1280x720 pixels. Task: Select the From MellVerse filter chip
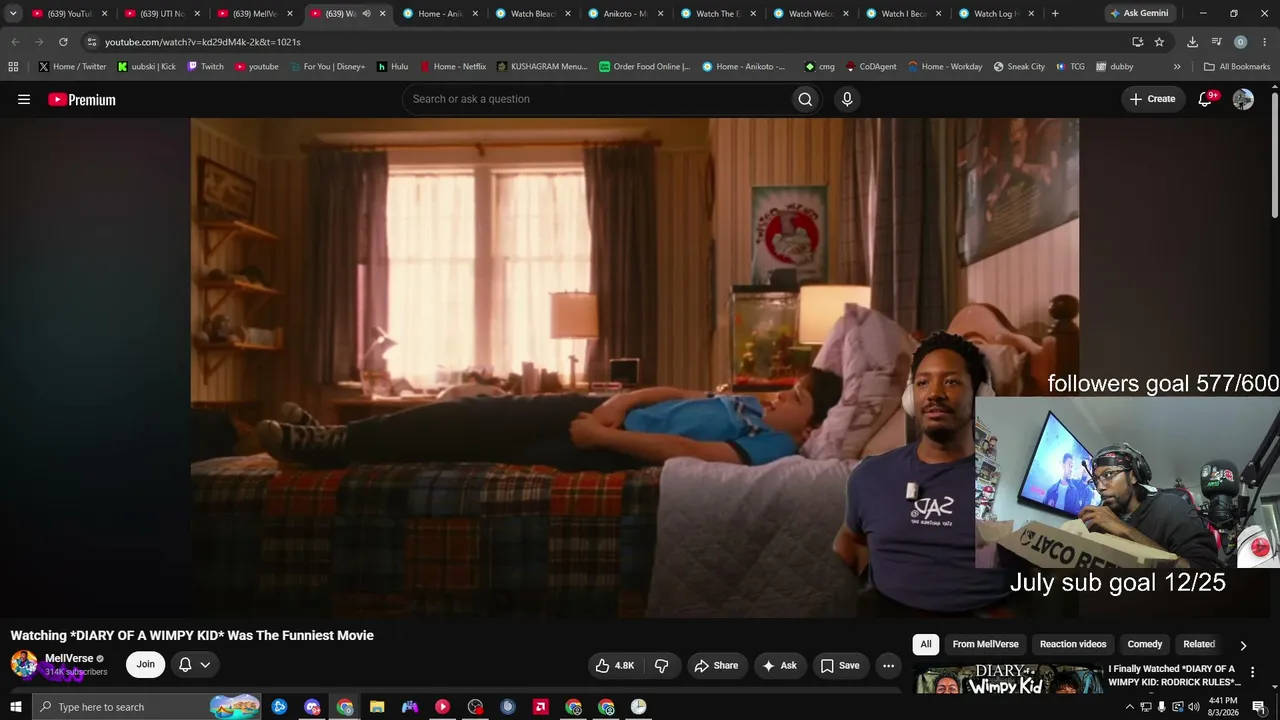[985, 645]
